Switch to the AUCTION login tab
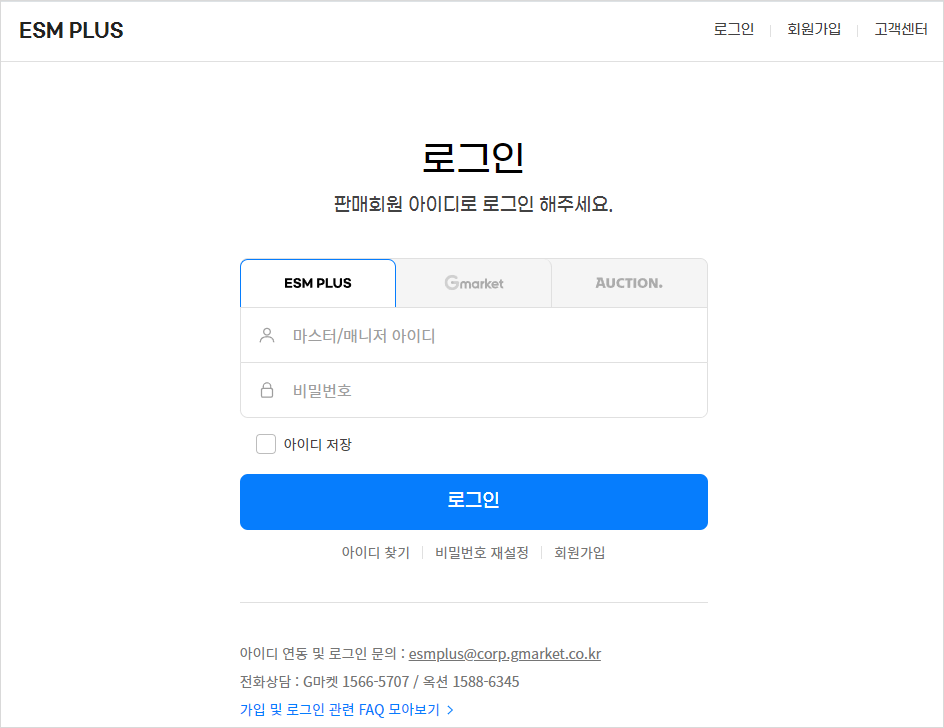 (x=629, y=283)
